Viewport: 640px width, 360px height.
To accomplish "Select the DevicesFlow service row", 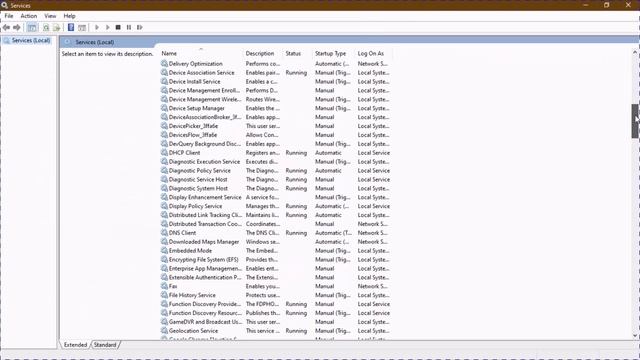I will tap(276, 135).
